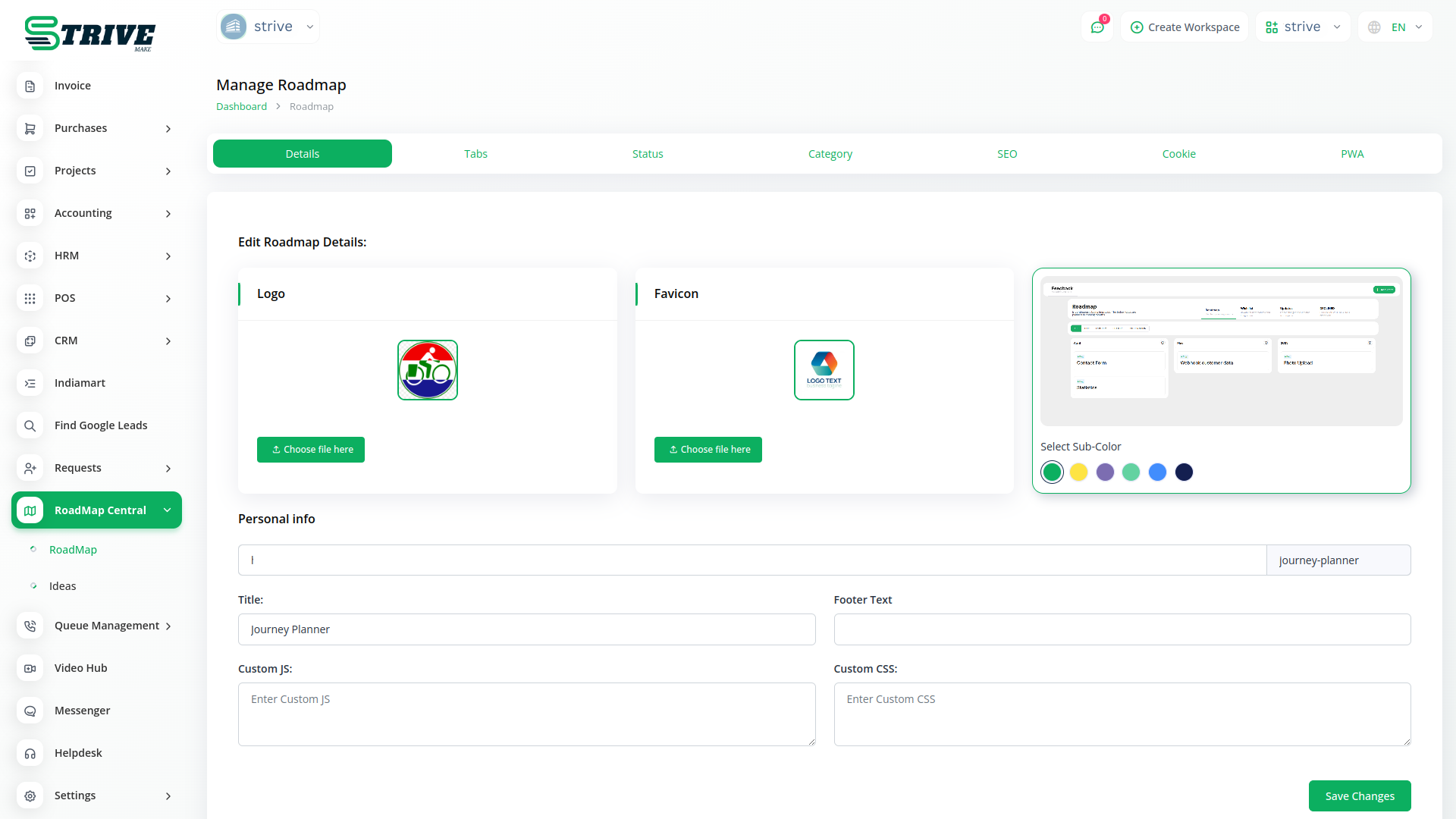The height and width of the screenshot is (819, 1456).
Task: Click the Invoice document icon in sidebar
Action: pos(30,86)
